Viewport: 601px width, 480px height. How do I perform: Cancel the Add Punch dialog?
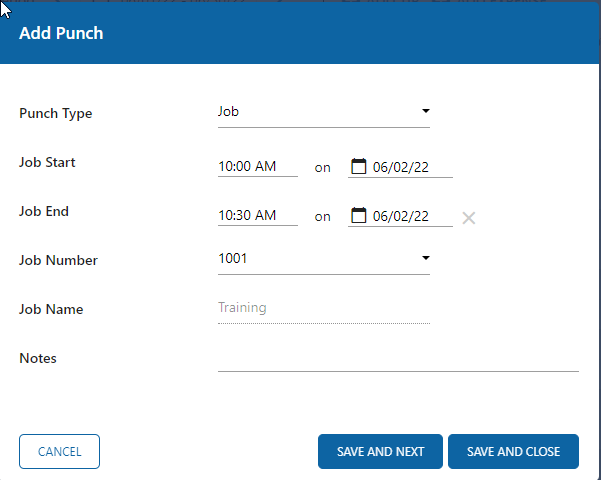[x=59, y=451]
